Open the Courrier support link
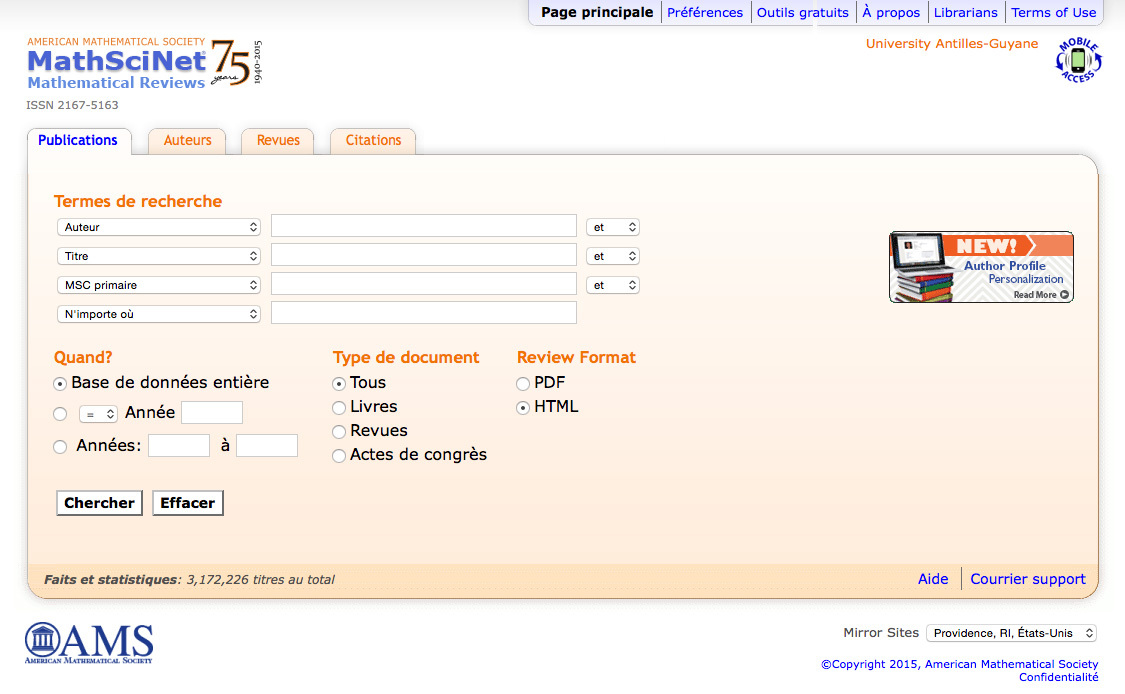The height and width of the screenshot is (694, 1125). pyautogui.click(x=1027, y=579)
